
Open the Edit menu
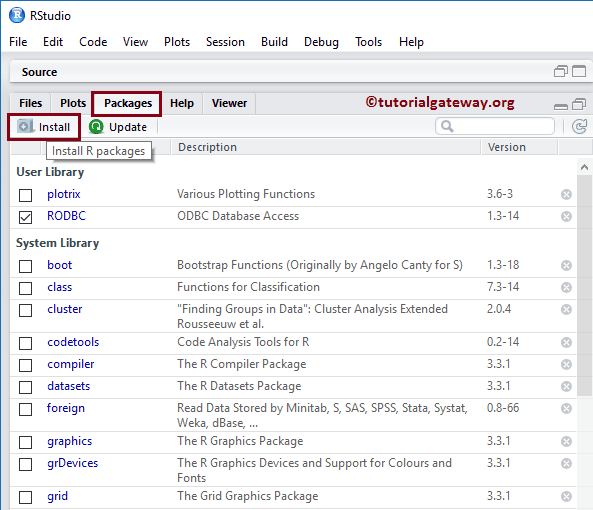tap(53, 42)
